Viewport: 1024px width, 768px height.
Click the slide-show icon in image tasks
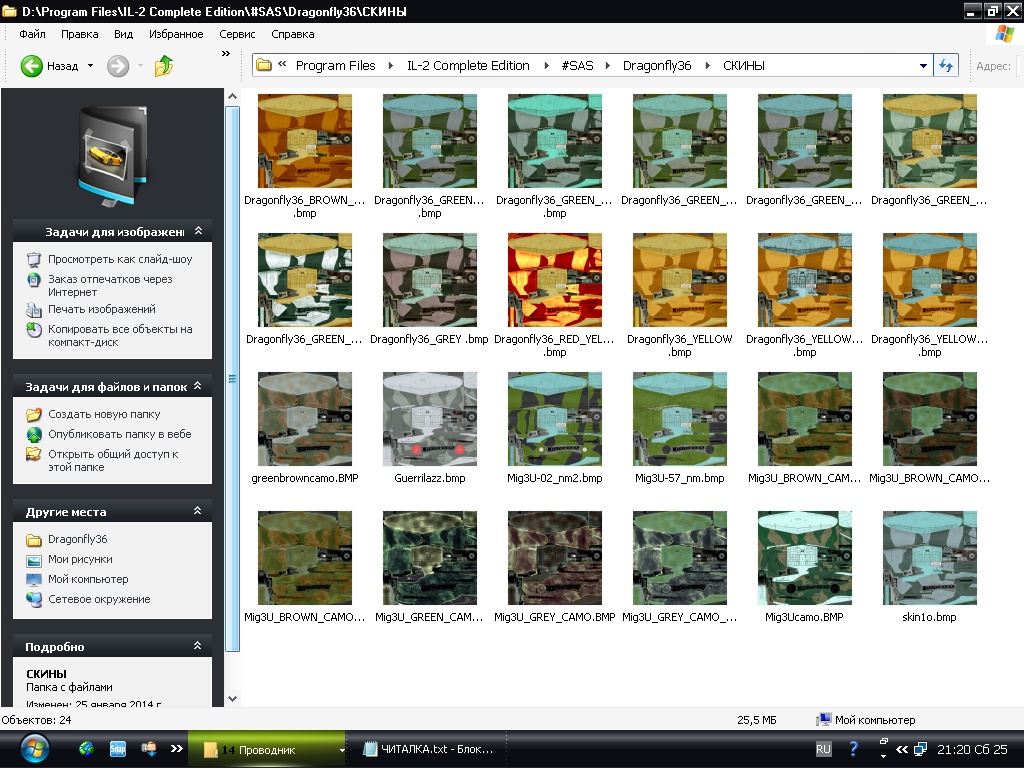pos(34,260)
